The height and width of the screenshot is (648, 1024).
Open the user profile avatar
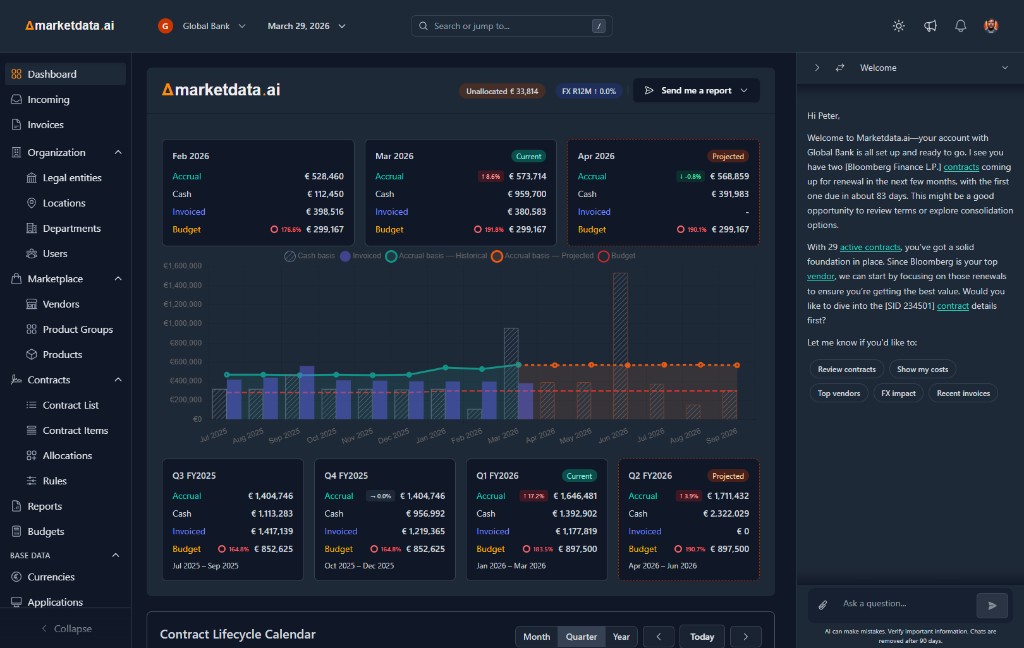tap(991, 26)
